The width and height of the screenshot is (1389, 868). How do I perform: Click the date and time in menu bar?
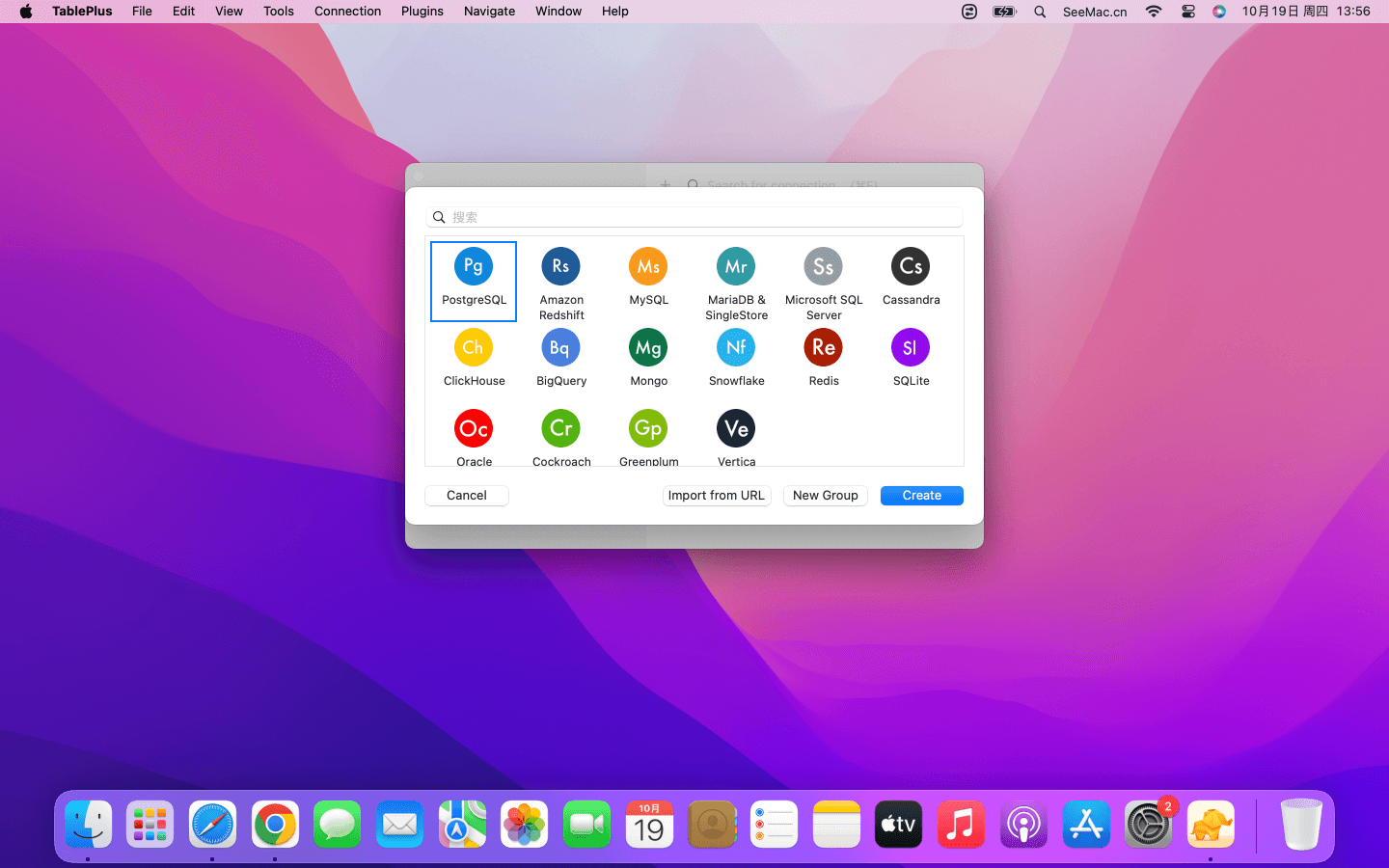tap(1306, 12)
